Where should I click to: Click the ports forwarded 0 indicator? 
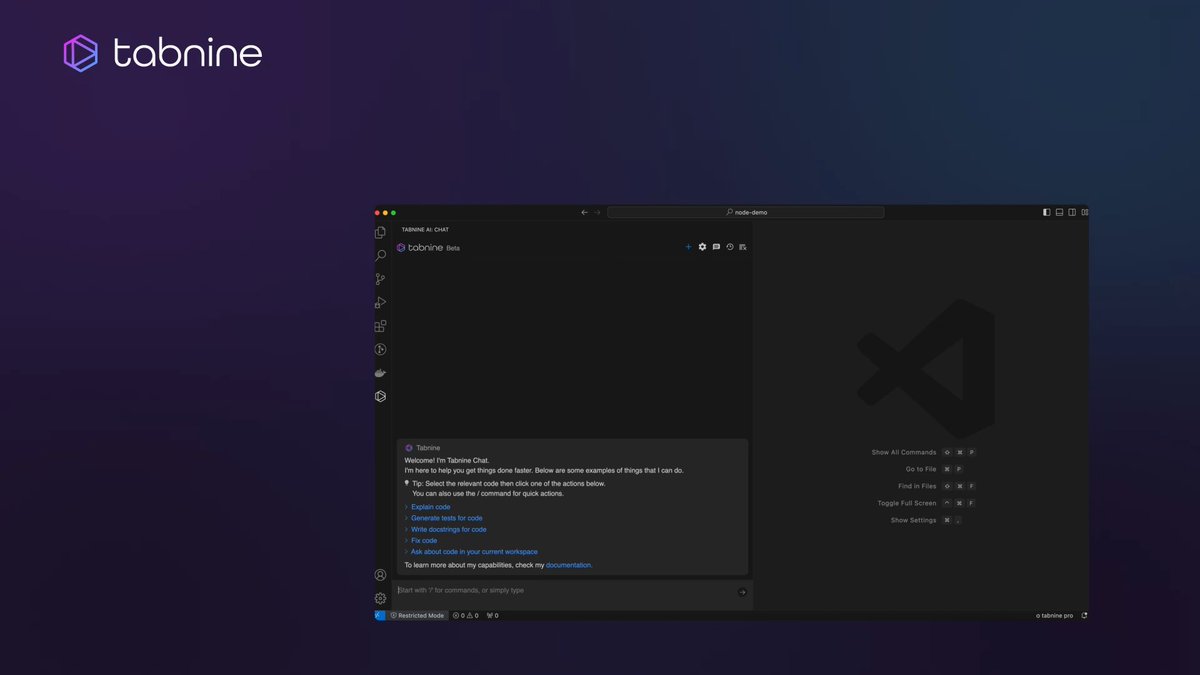pos(492,615)
